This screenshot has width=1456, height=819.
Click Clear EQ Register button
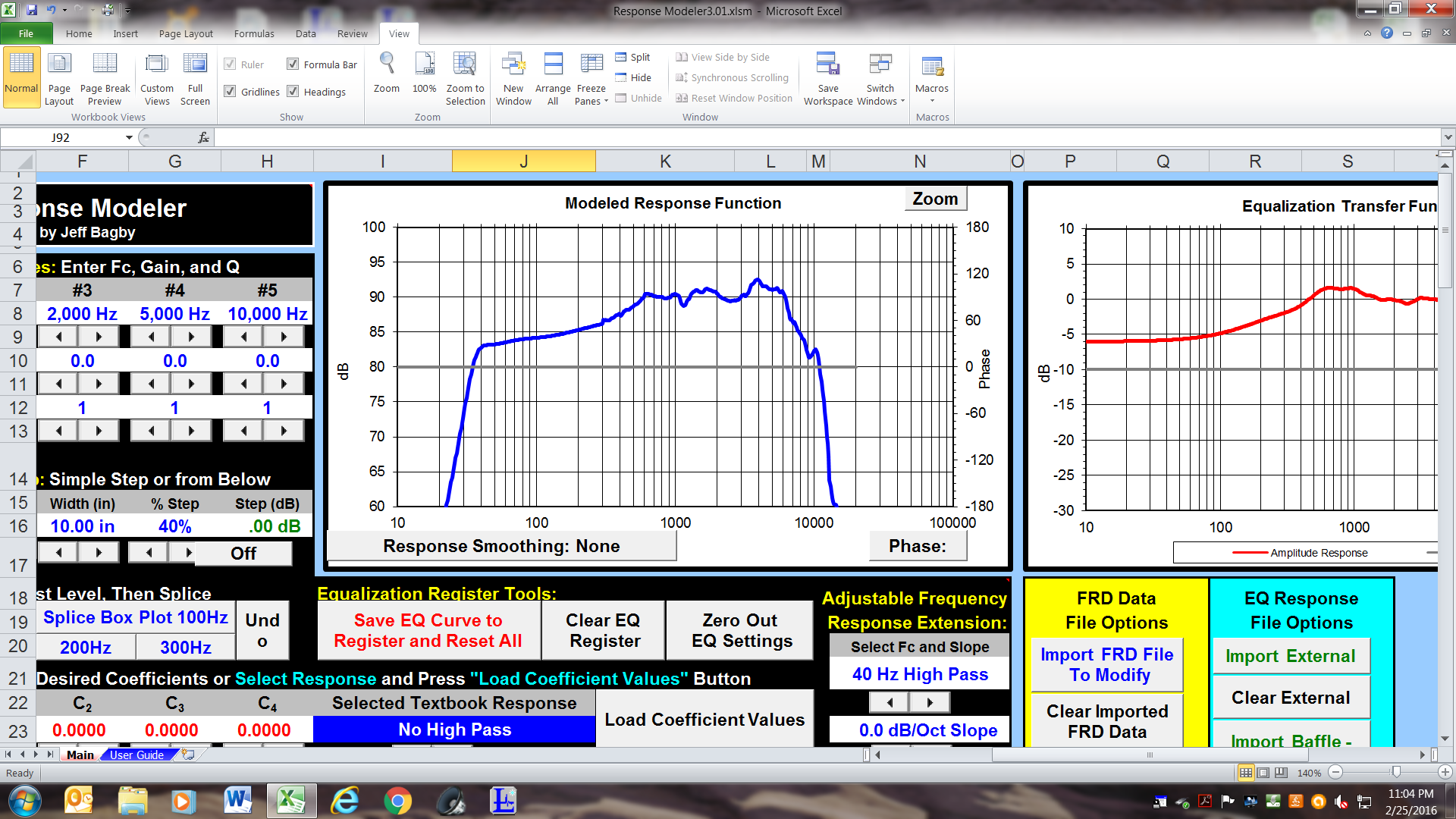(x=604, y=631)
